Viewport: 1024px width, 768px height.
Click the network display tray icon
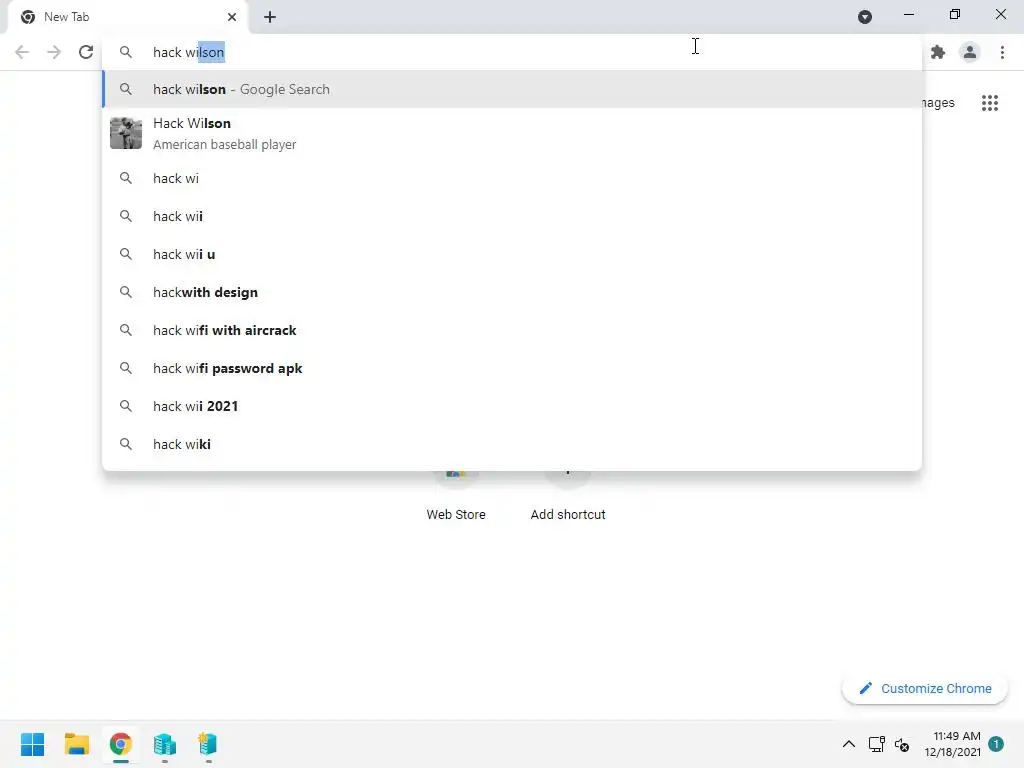click(876, 744)
